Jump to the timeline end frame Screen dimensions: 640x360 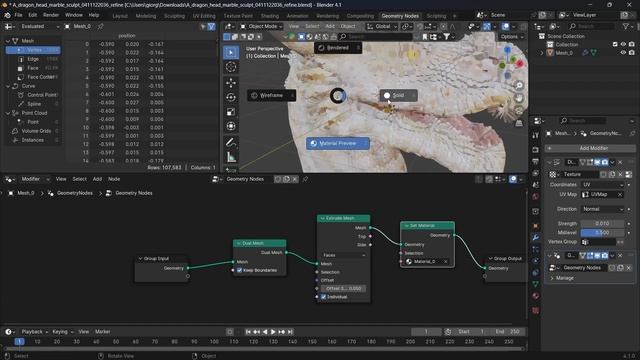290,332
